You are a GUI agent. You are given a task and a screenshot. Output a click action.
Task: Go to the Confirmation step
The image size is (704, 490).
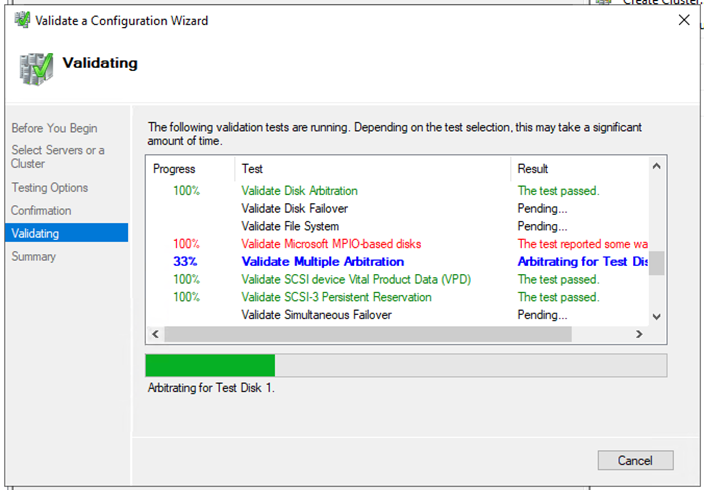pos(41,210)
